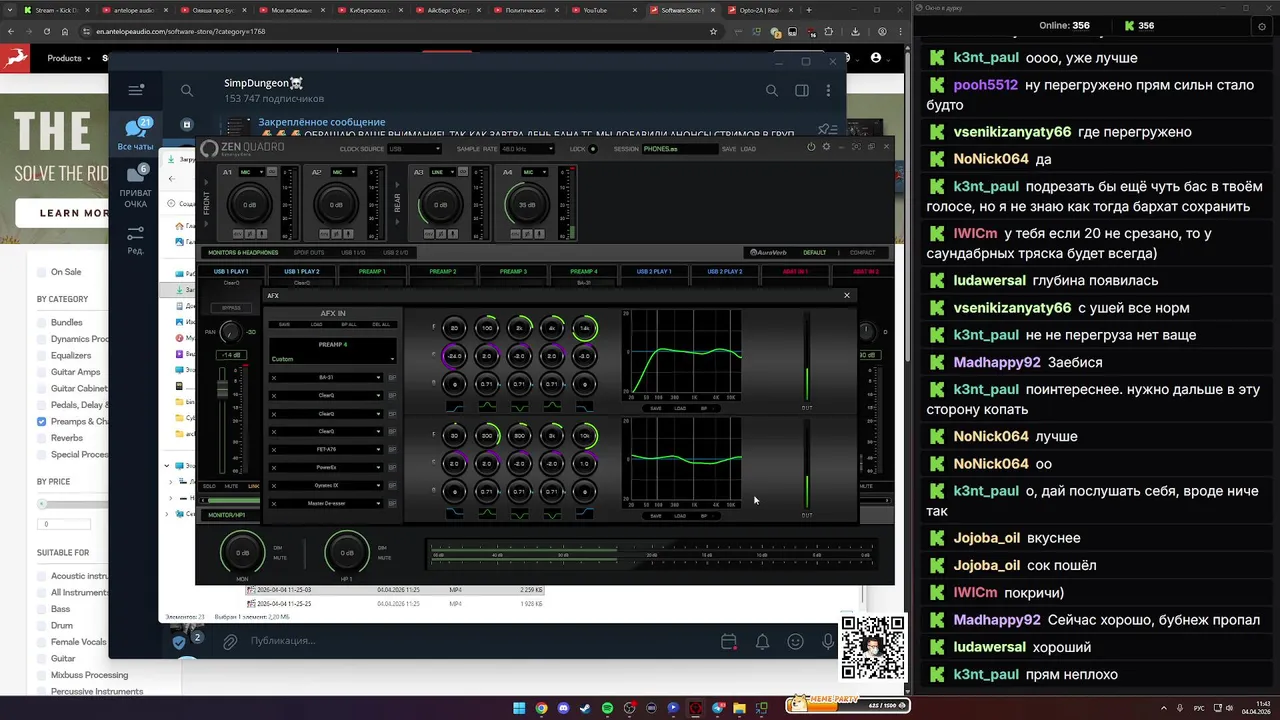Toggle the link icon on channel A3
Viewport: 1280px width, 720px height.
tap(465, 172)
